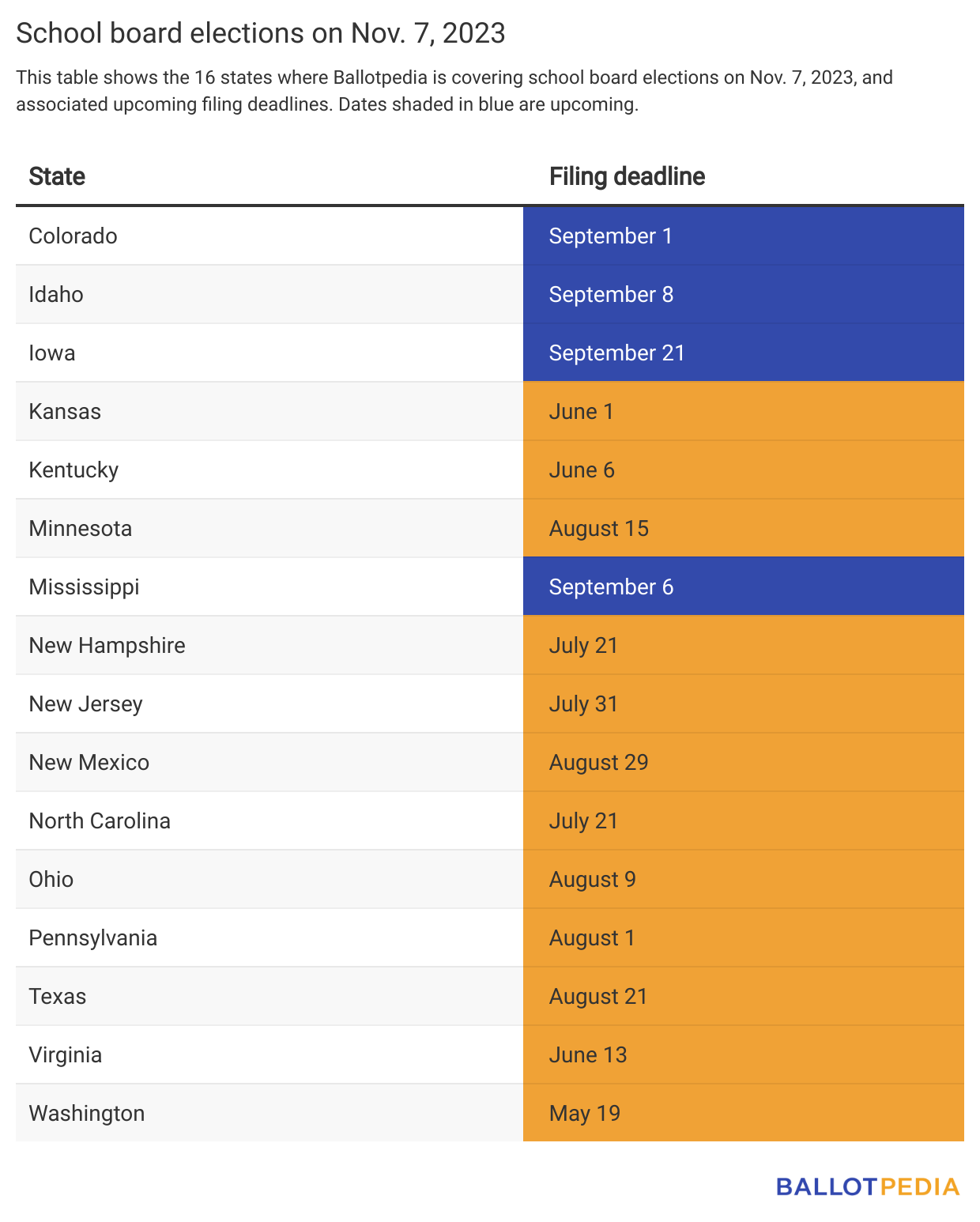The width and height of the screenshot is (980, 1222).
Task: Select the Colorado row
Action: [490, 236]
